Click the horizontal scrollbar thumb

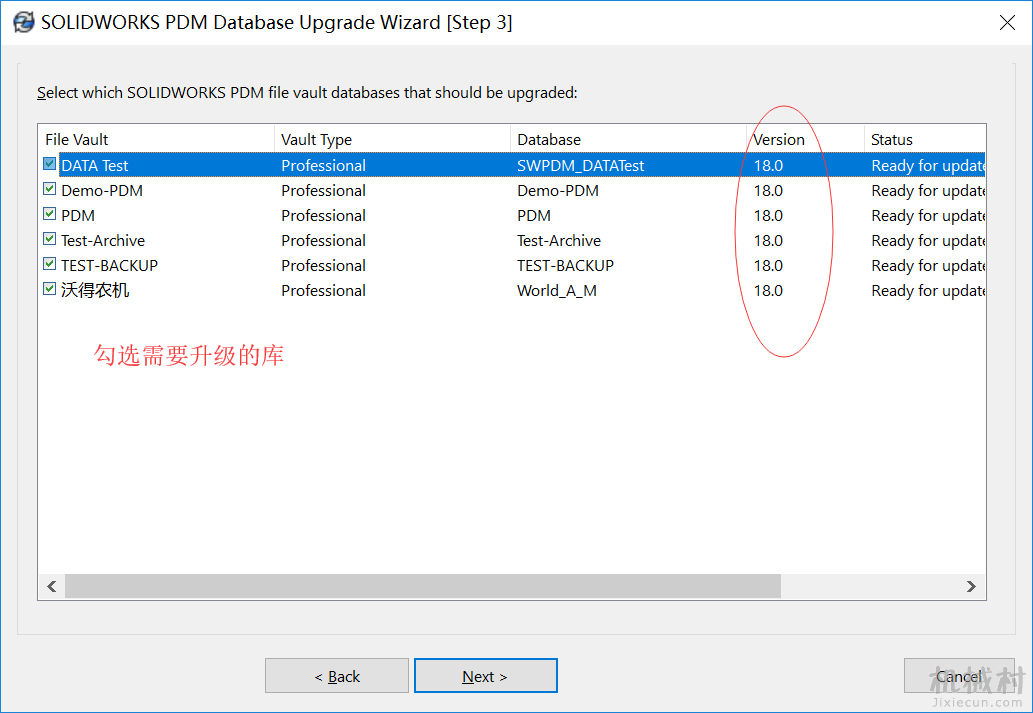422,586
